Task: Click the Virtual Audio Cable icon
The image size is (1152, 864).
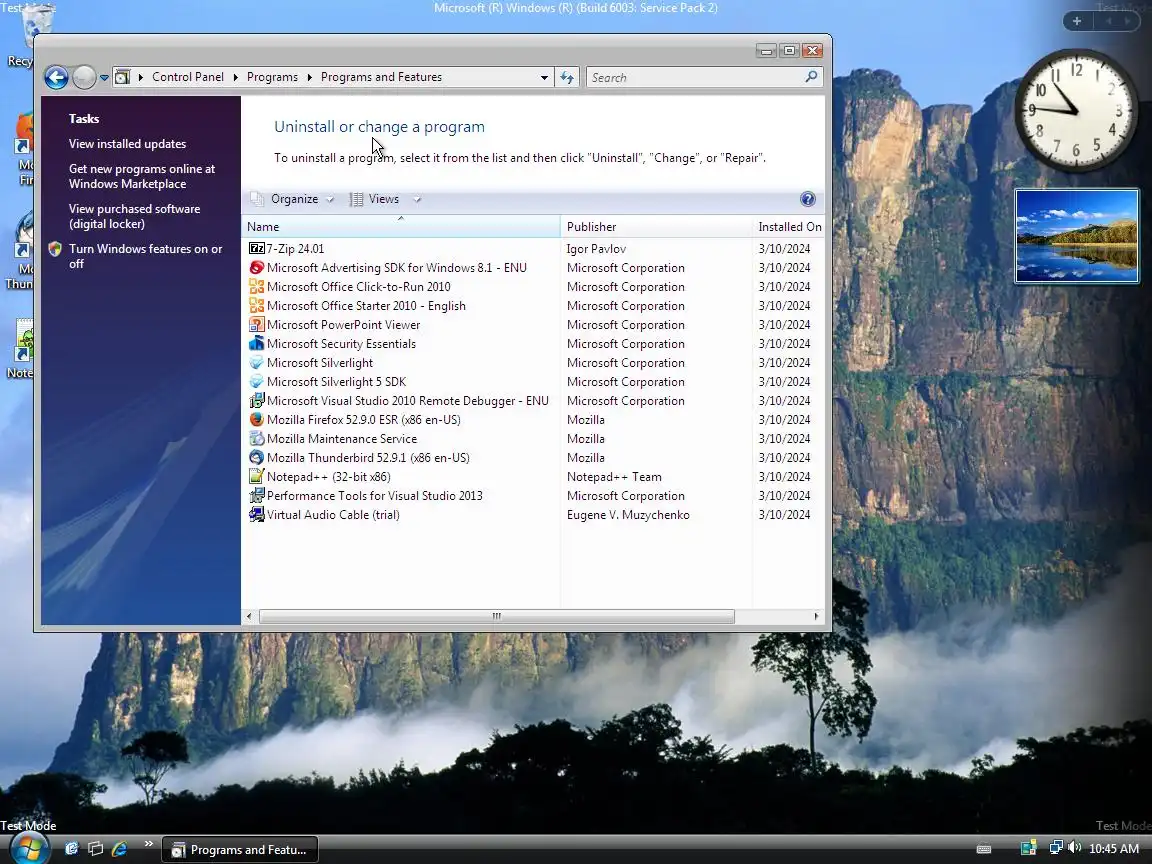Action: pyautogui.click(x=256, y=515)
